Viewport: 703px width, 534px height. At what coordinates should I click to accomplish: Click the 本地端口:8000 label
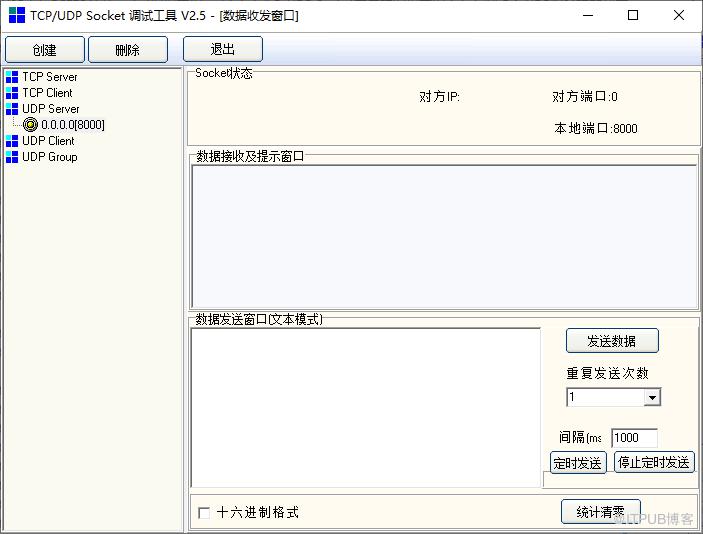(595, 129)
